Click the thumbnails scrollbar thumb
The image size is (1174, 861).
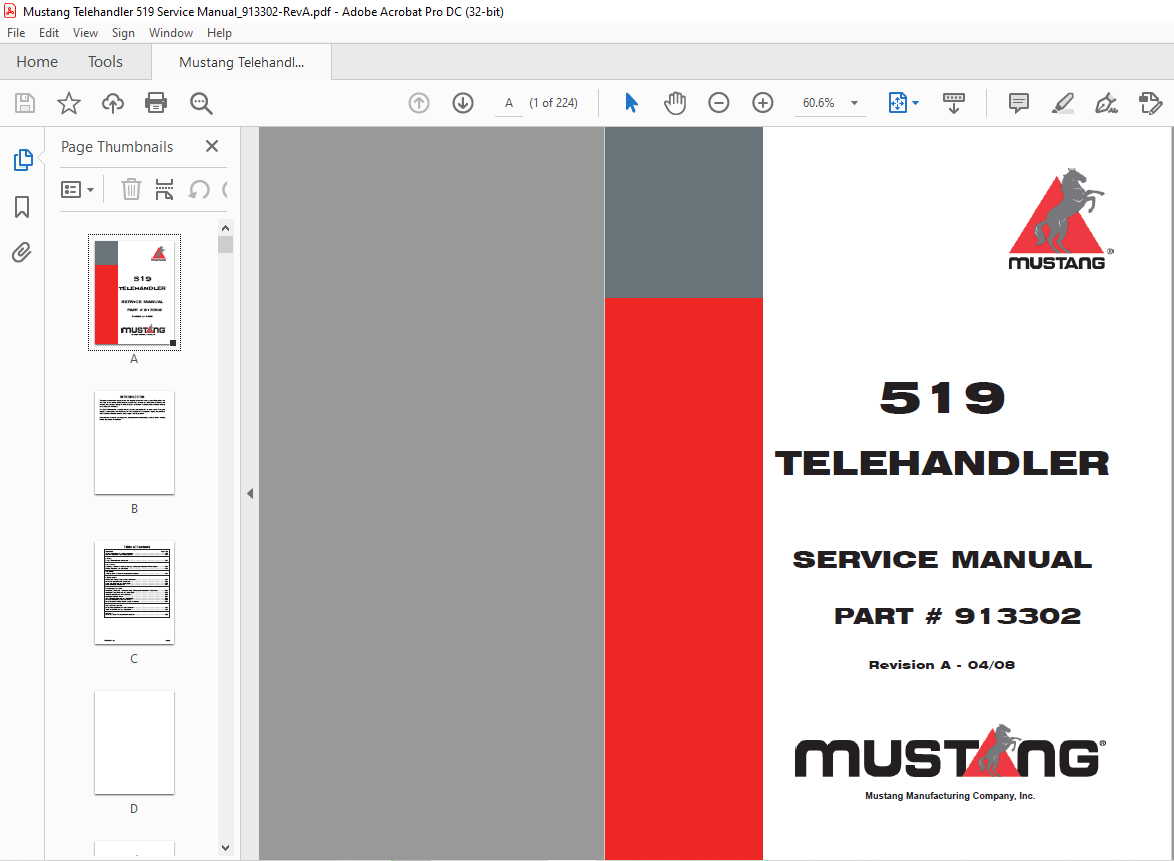pos(225,245)
